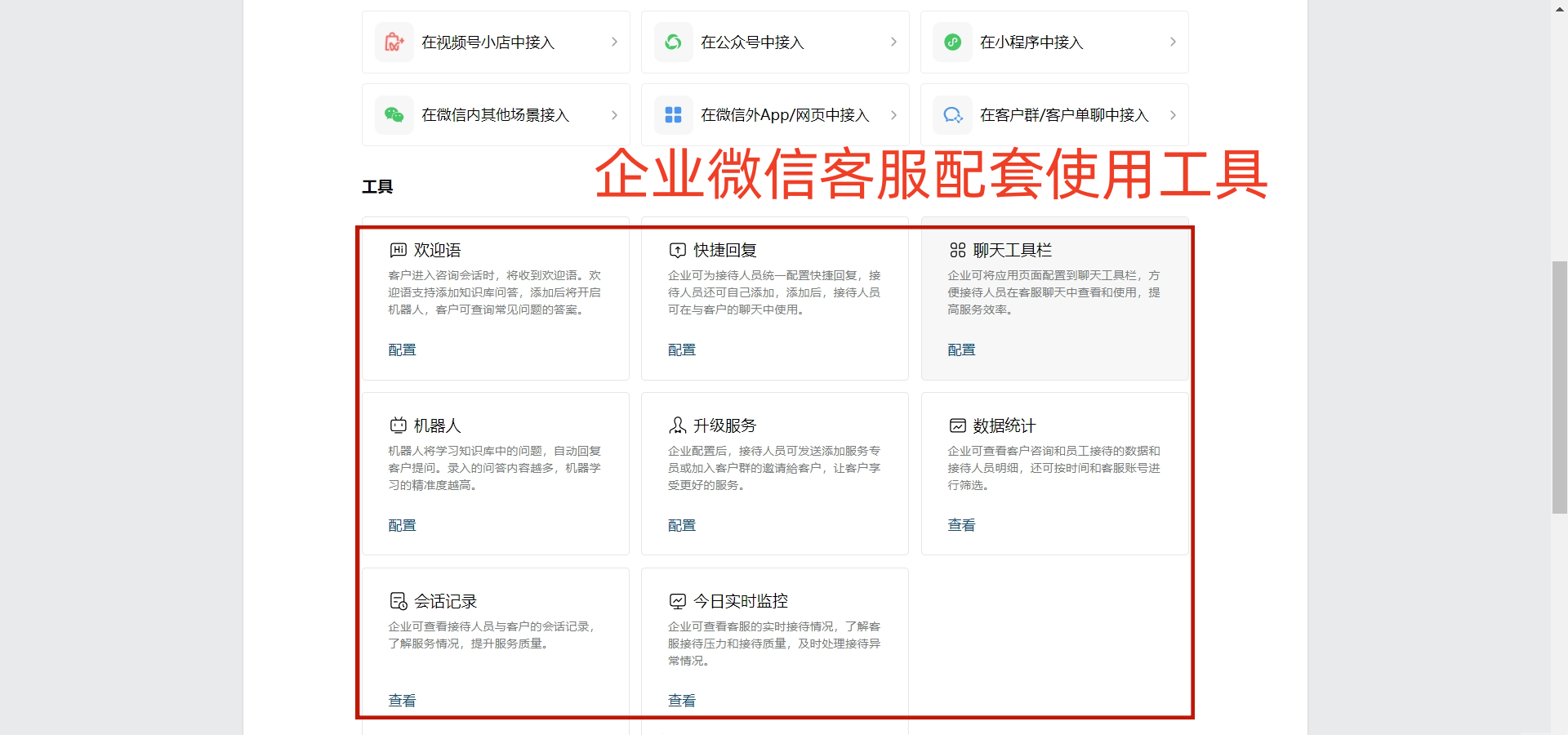The height and width of the screenshot is (735, 1568).
Task: Expand the 在微信内其他场景接入 chevron
Action: 614,115
